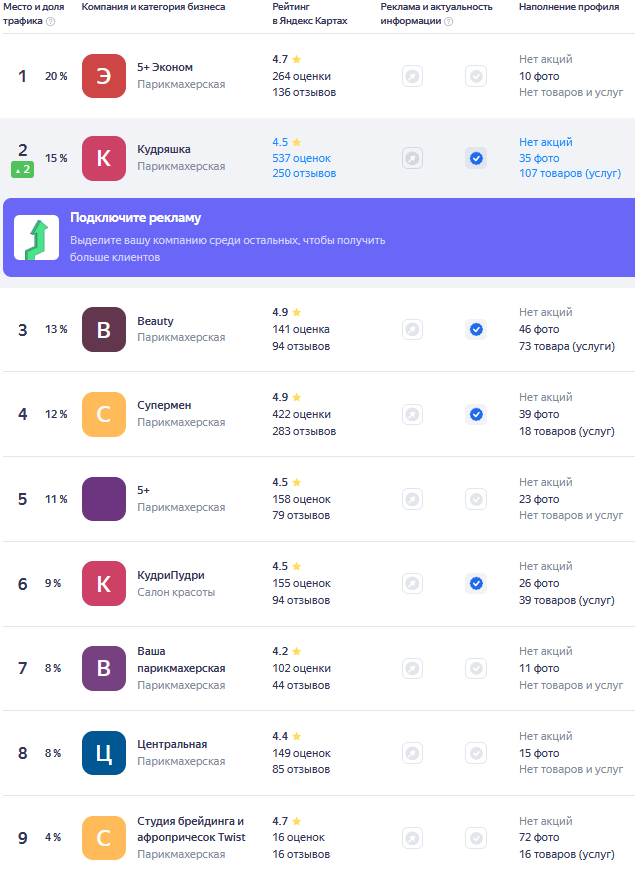The height and width of the screenshot is (872, 635).
Task: Select the company name КудриПудри
Action: (x=171, y=575)
